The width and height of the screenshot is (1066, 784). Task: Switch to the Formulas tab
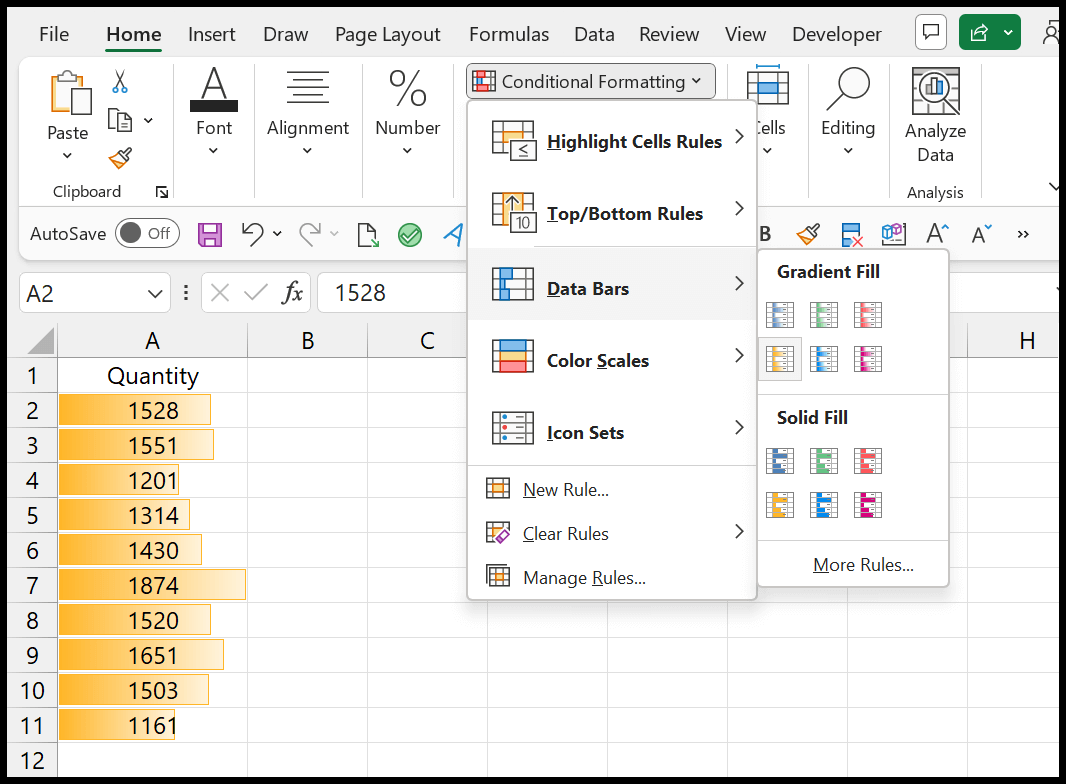pyautogui.click(x=509, y=33)
